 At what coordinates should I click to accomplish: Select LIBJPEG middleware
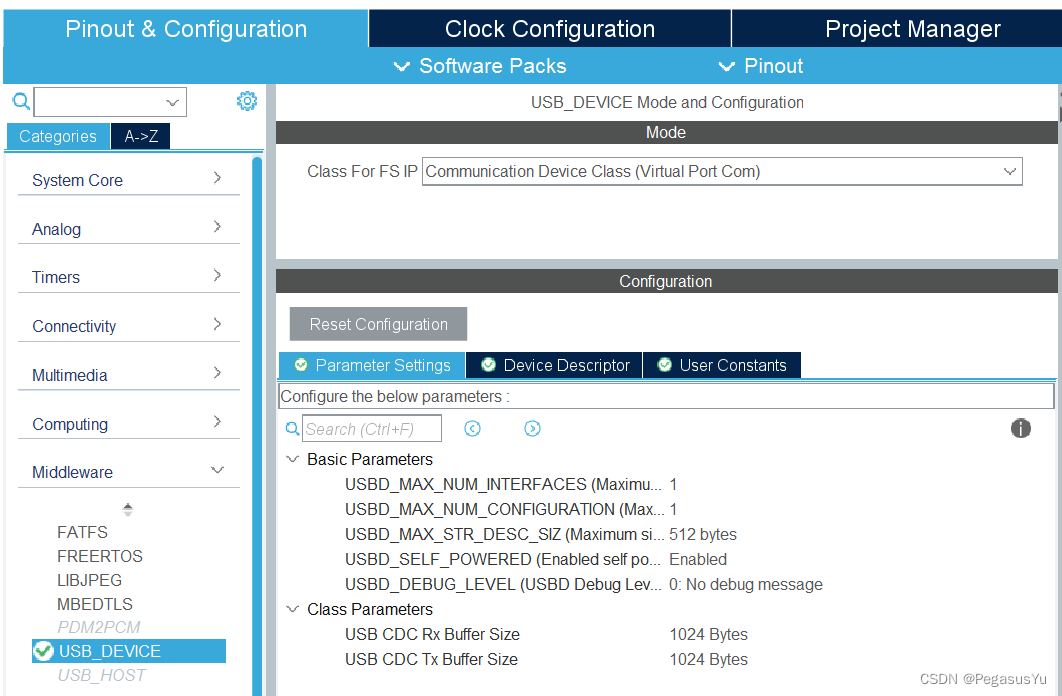(x=89, y=580)
